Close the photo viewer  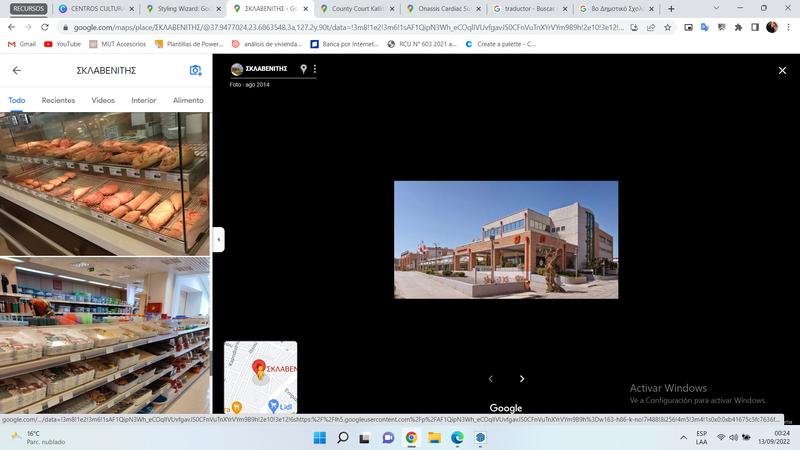782,70
